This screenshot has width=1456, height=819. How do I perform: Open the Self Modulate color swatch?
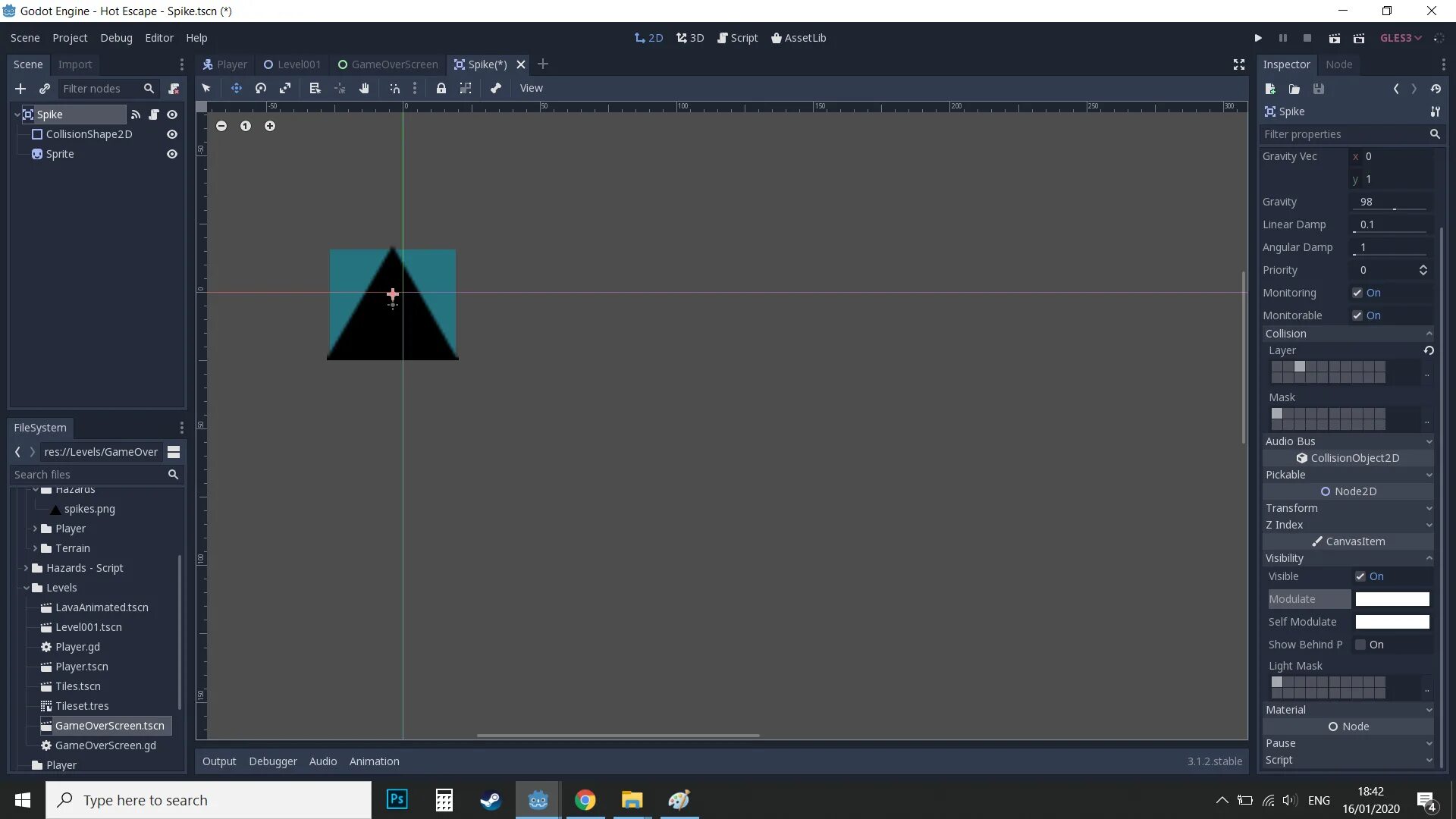1392,622
